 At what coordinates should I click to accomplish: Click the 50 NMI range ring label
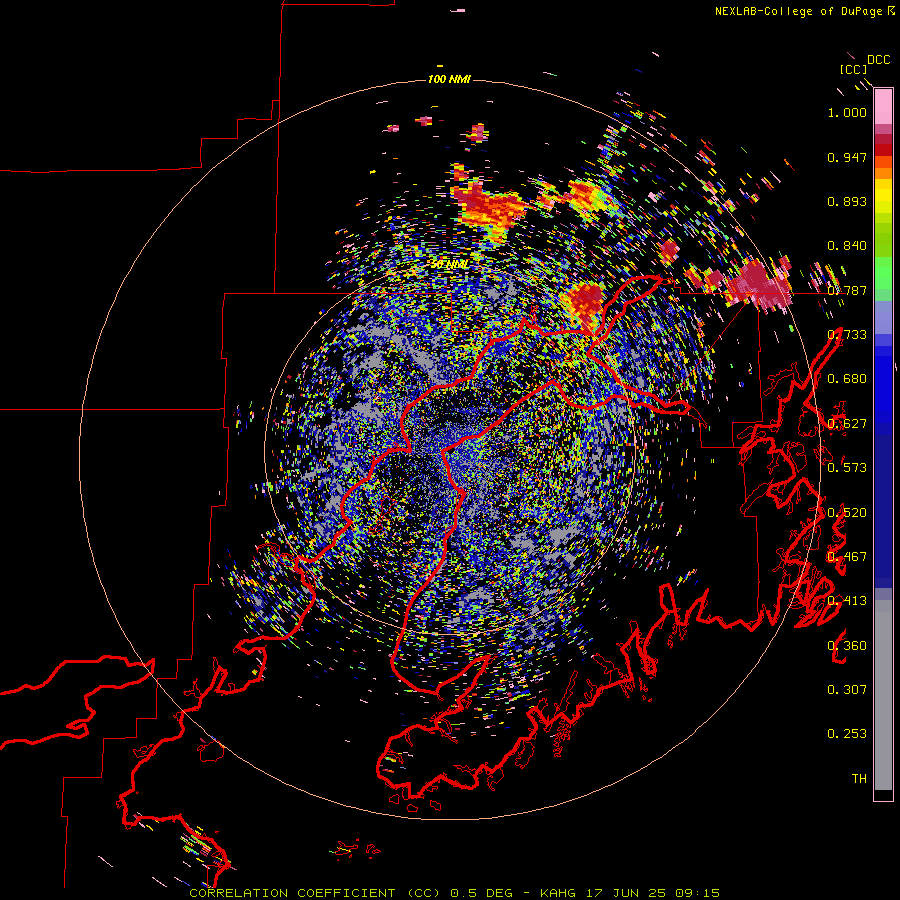[x=449, y=265]
